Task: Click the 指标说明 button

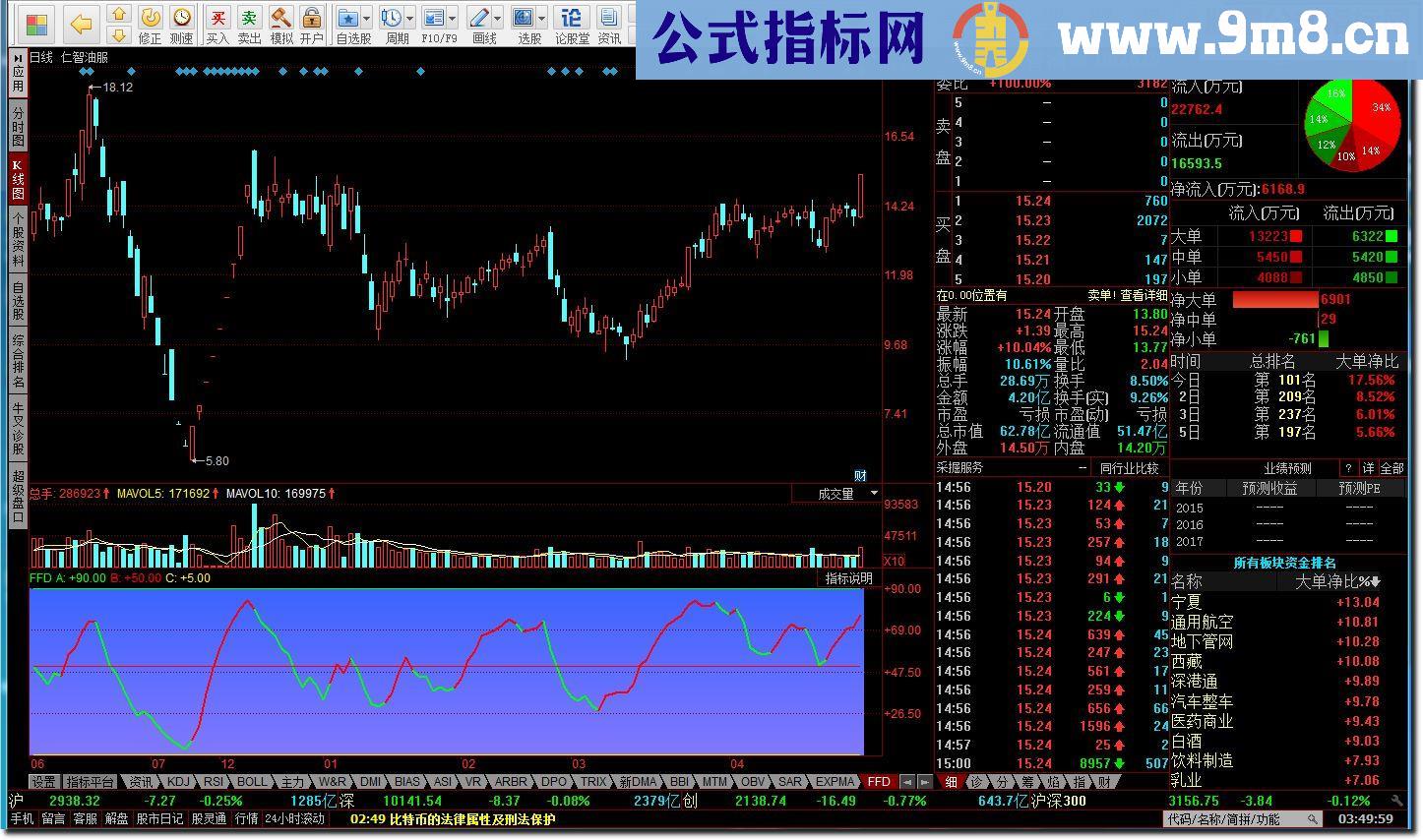Action: [848, 578]
